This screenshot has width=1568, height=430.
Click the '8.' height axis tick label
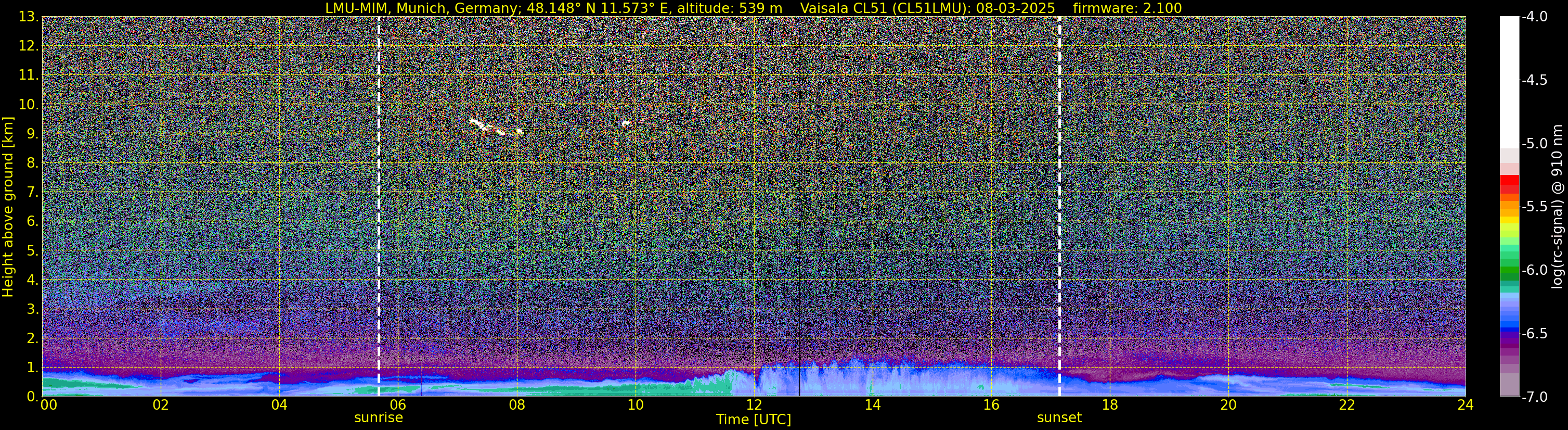click(x=33, y=163)
